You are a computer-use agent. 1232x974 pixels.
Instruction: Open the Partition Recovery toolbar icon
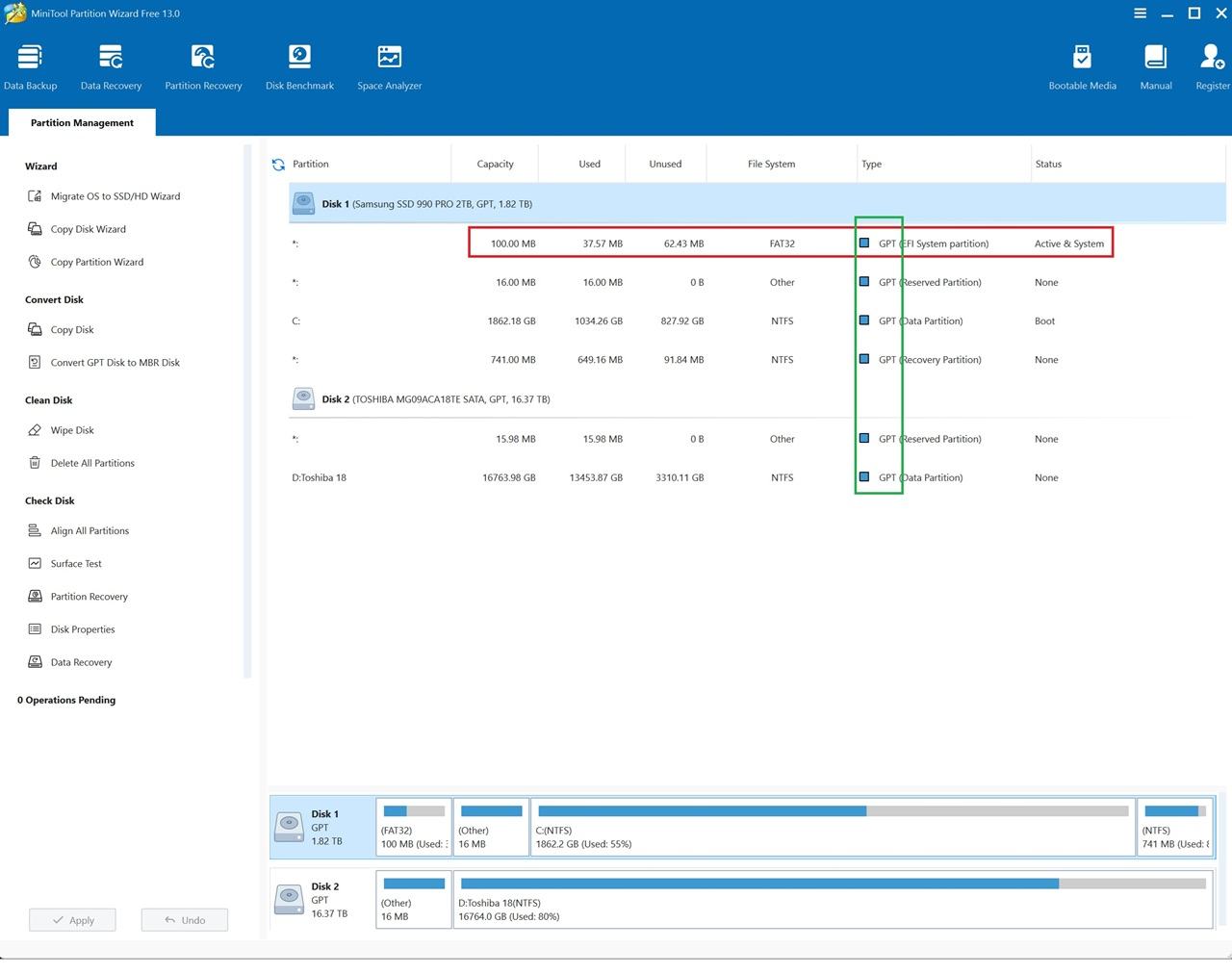pos(203,67)
